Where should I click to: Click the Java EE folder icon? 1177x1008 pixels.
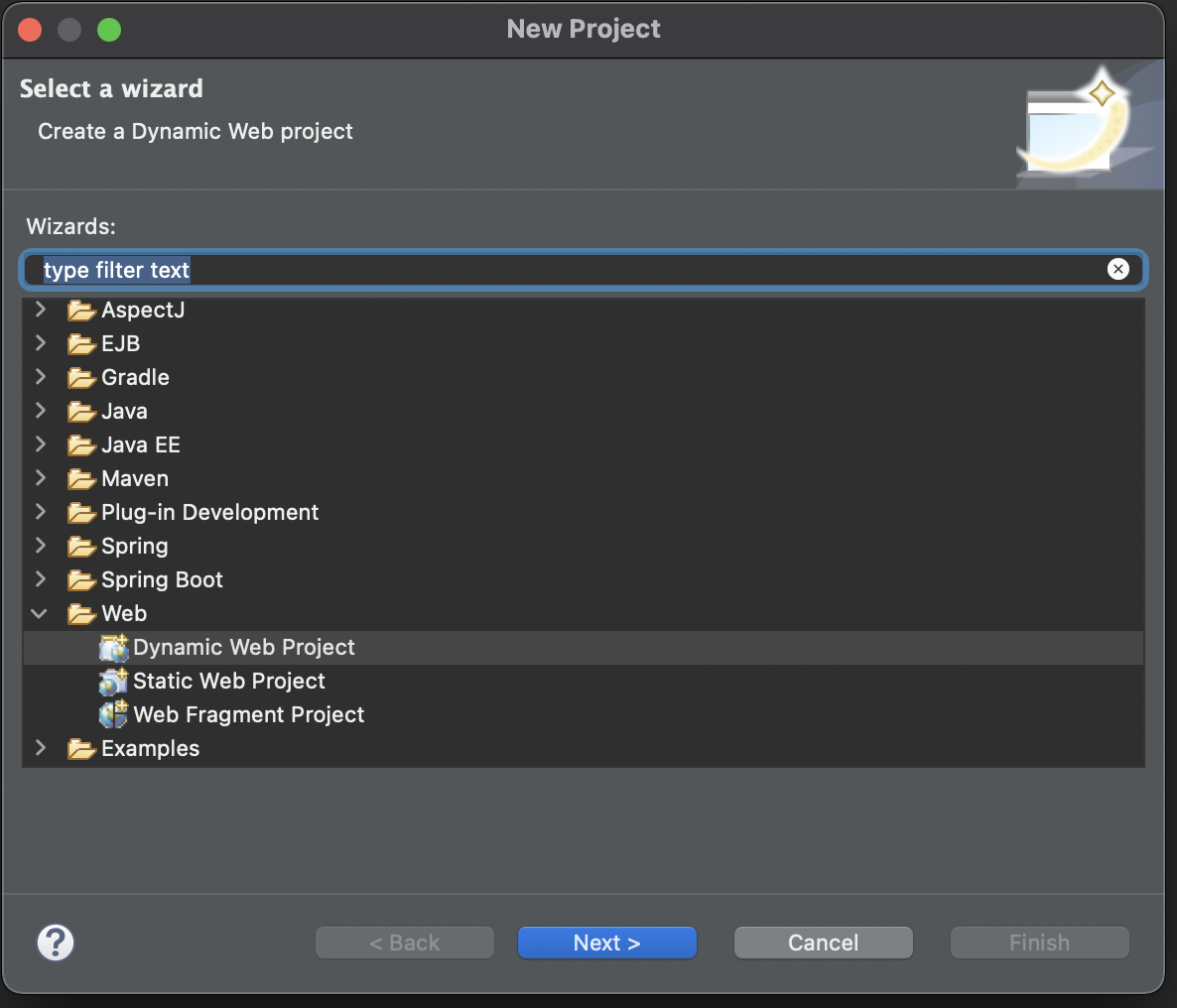pyautogui.click(x=81, y=445)
